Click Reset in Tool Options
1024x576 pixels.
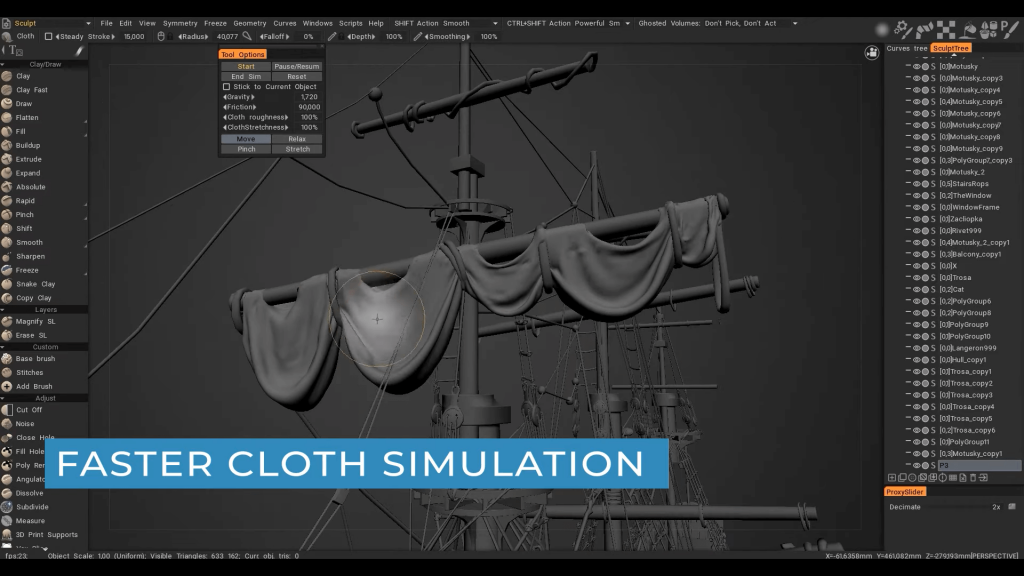point(296,76)
